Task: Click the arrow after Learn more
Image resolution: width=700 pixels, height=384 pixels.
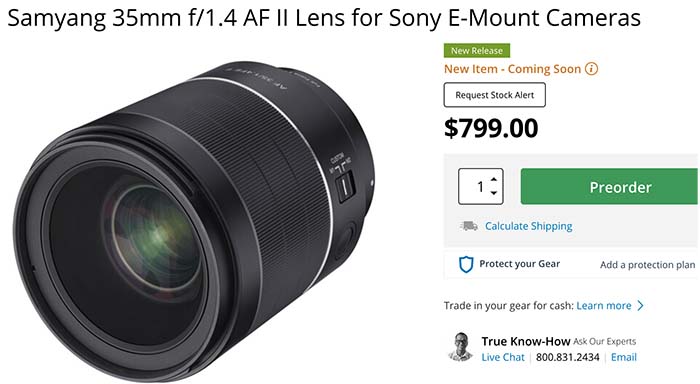Action: tap(641, 305)
